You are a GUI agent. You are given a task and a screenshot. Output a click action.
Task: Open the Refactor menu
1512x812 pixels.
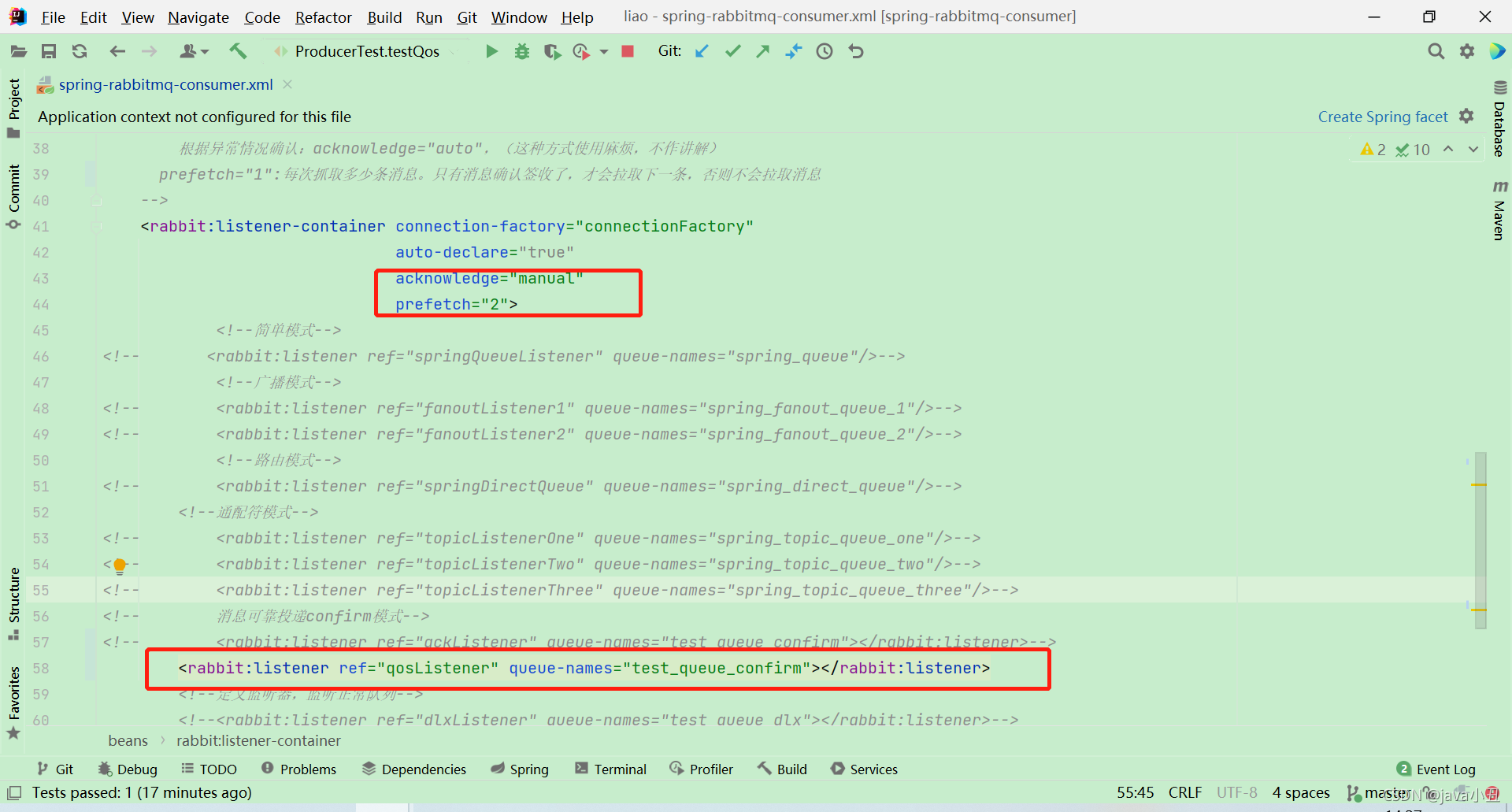[x=323, y=17]
